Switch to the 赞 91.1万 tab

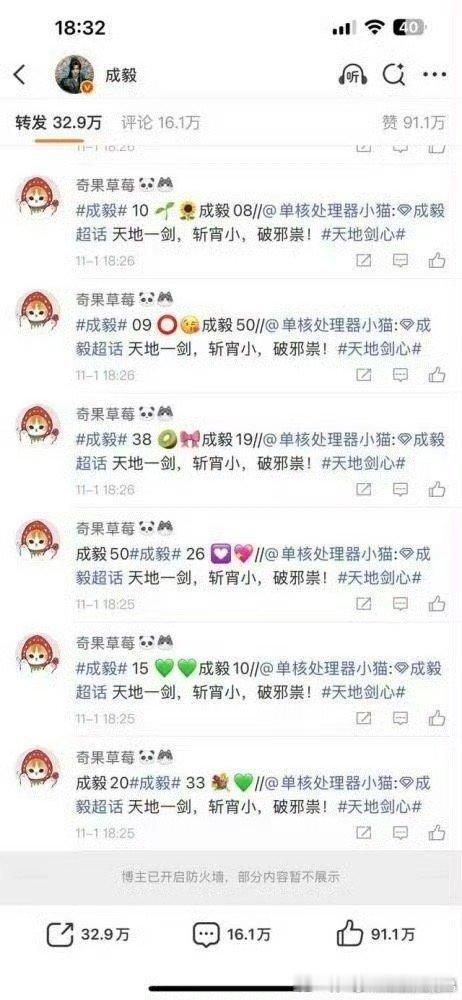pyautogui.click(x=414, y=122)
